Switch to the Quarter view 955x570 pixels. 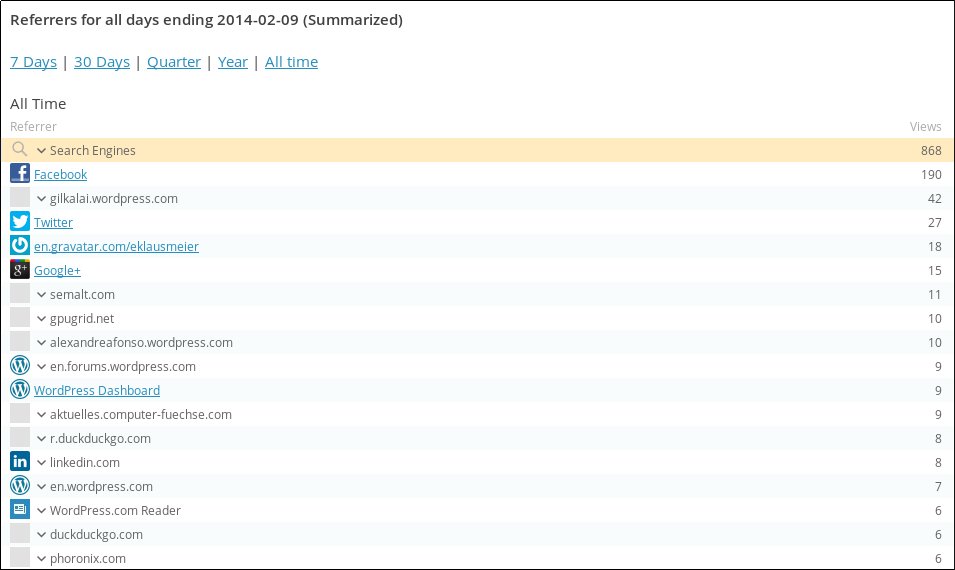click(x=174, y=62)
